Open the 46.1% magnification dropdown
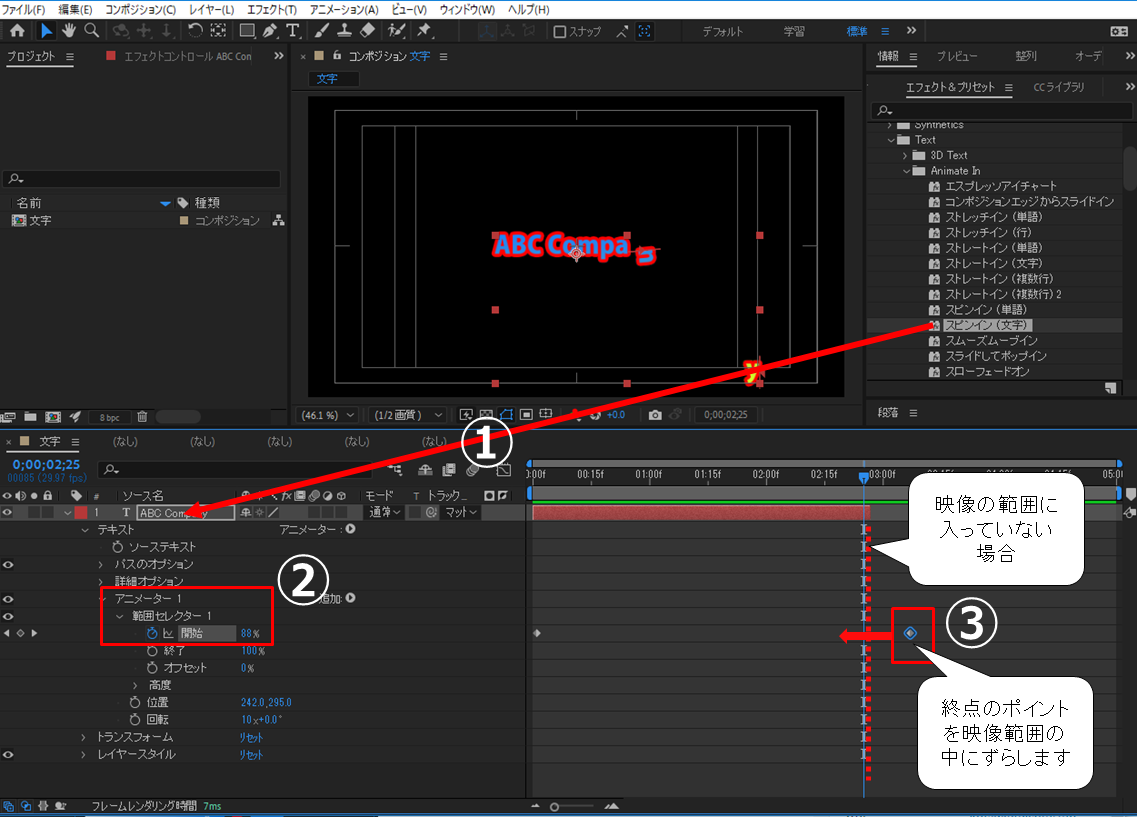The height and width of the screenshot is (817, 1137). tap(328, 415)
